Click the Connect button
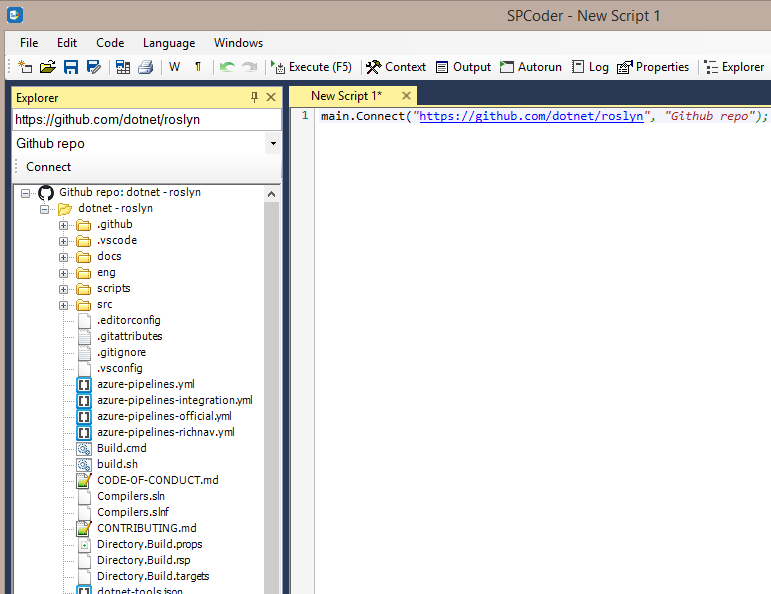 [49, 167]
